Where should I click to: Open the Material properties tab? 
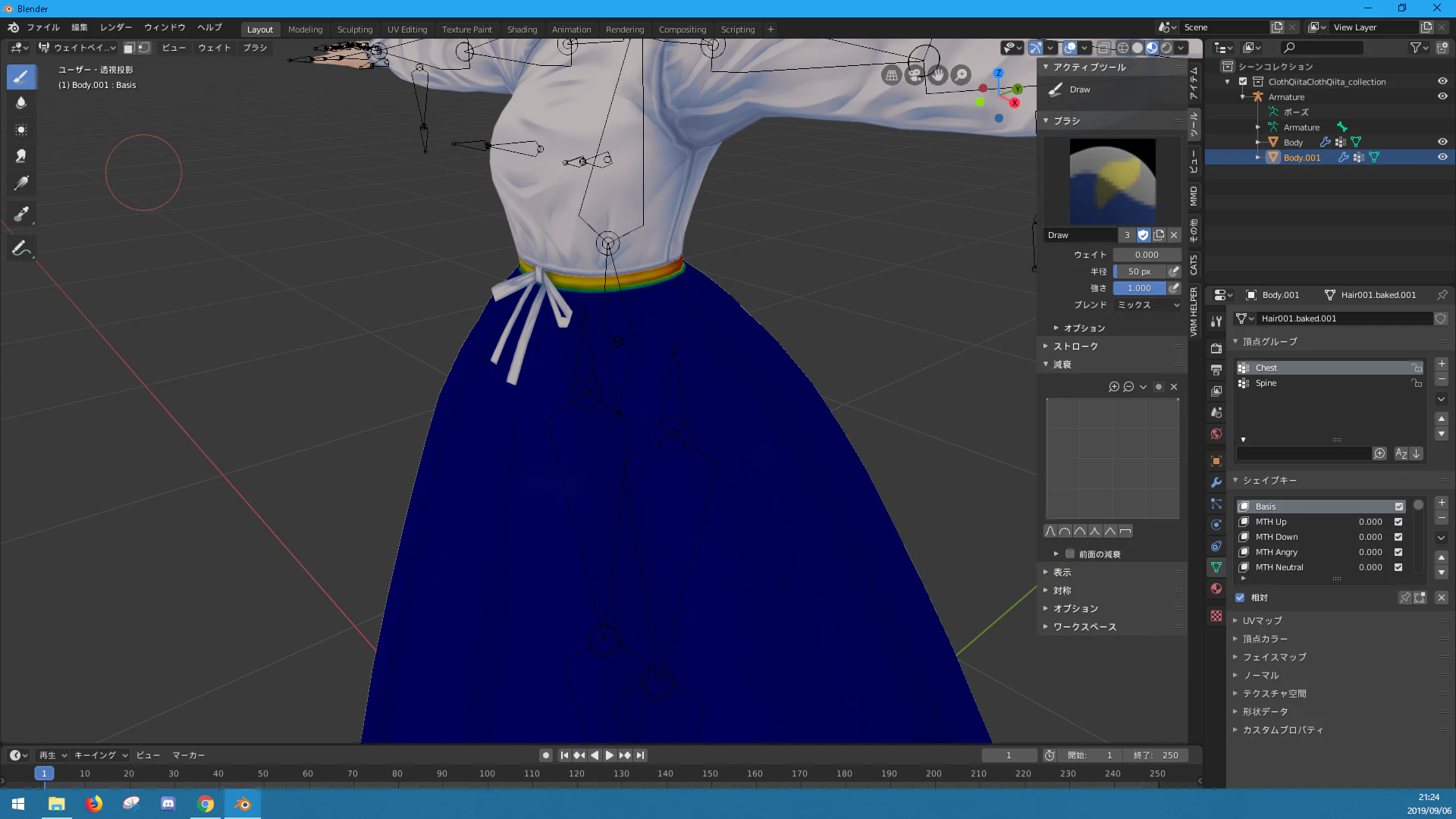click(x=1216, y=588)
